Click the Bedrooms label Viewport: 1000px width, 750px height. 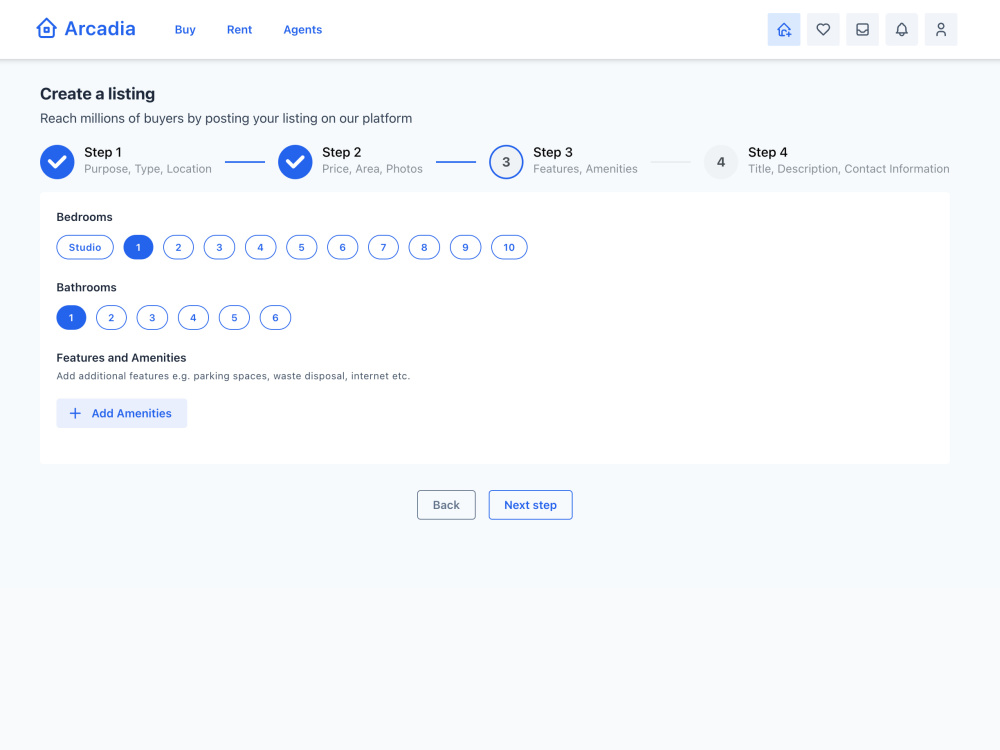coord(84,217)
